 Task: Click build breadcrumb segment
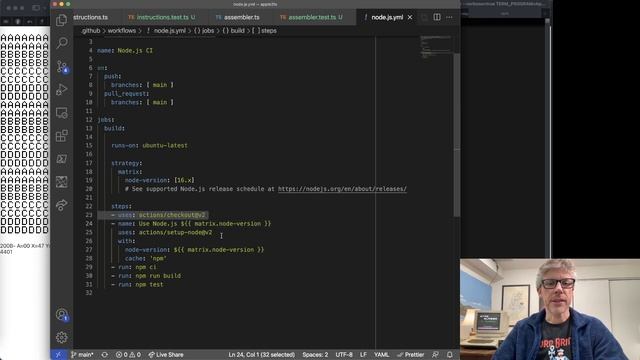click(x=233, y=31)
